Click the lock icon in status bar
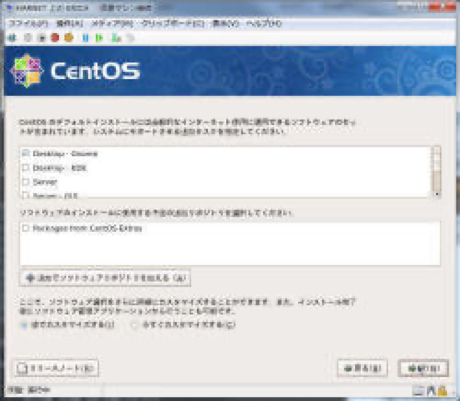Screen dimensions: 460x401 [442, 390]
